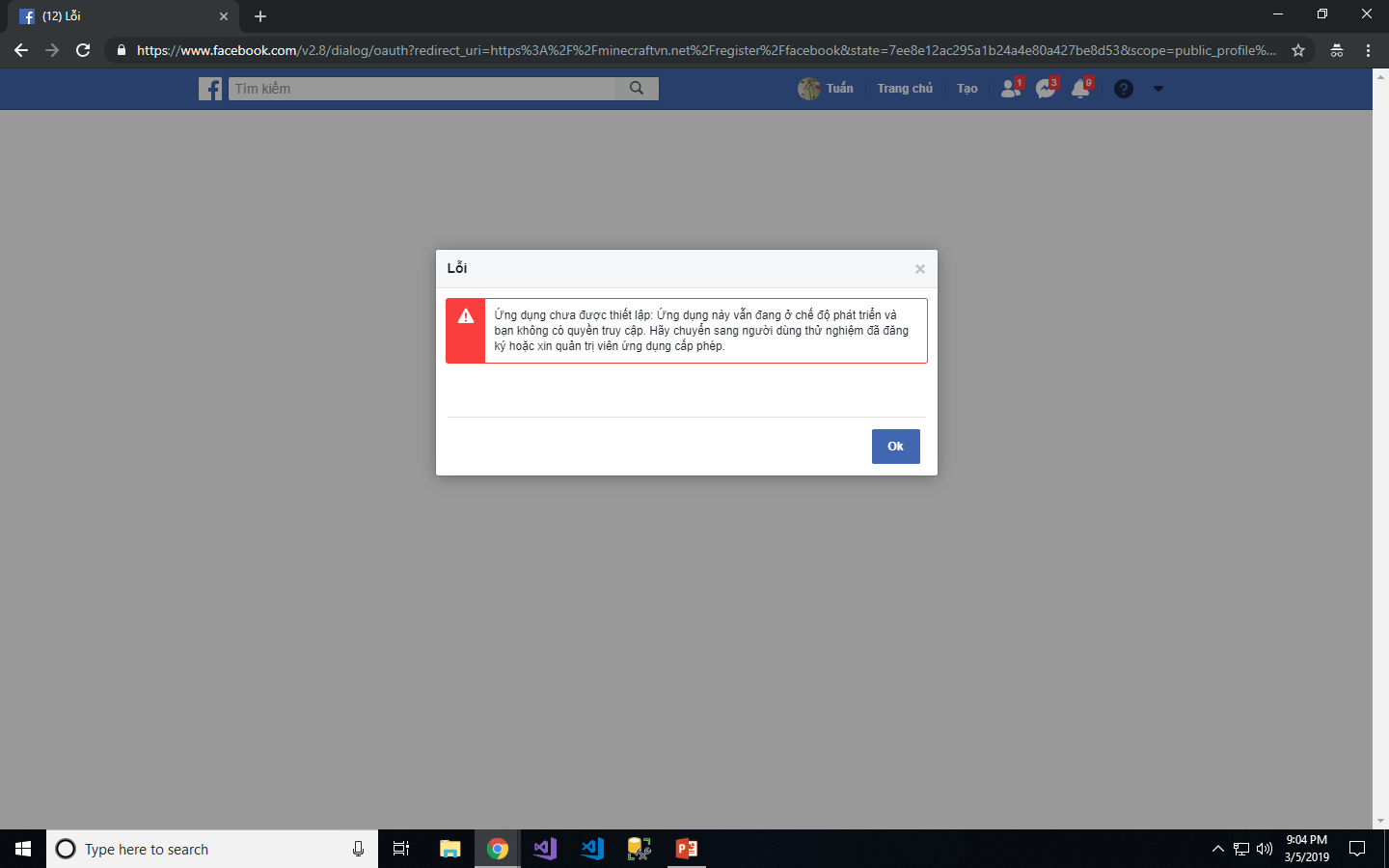The height and width of the screenshot is (868, 1389).
Task: Expand the Facebook account dropdown arrow
Action: pyautogui.click(x=1158, y=89)
